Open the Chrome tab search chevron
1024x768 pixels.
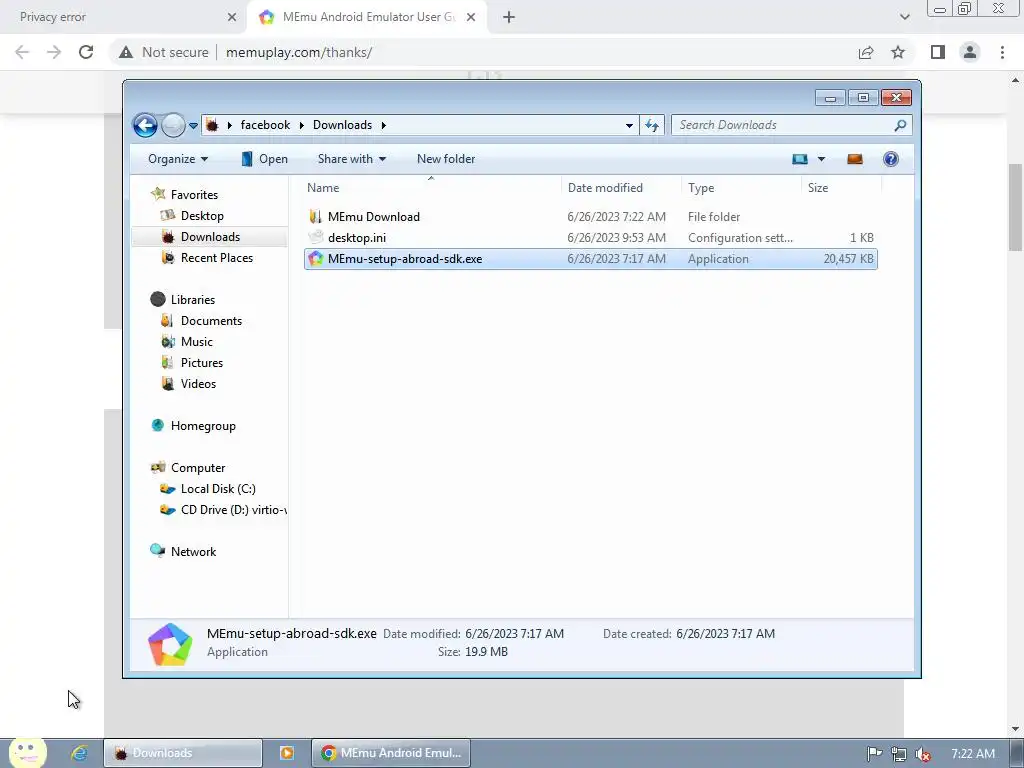pos(904,17)
